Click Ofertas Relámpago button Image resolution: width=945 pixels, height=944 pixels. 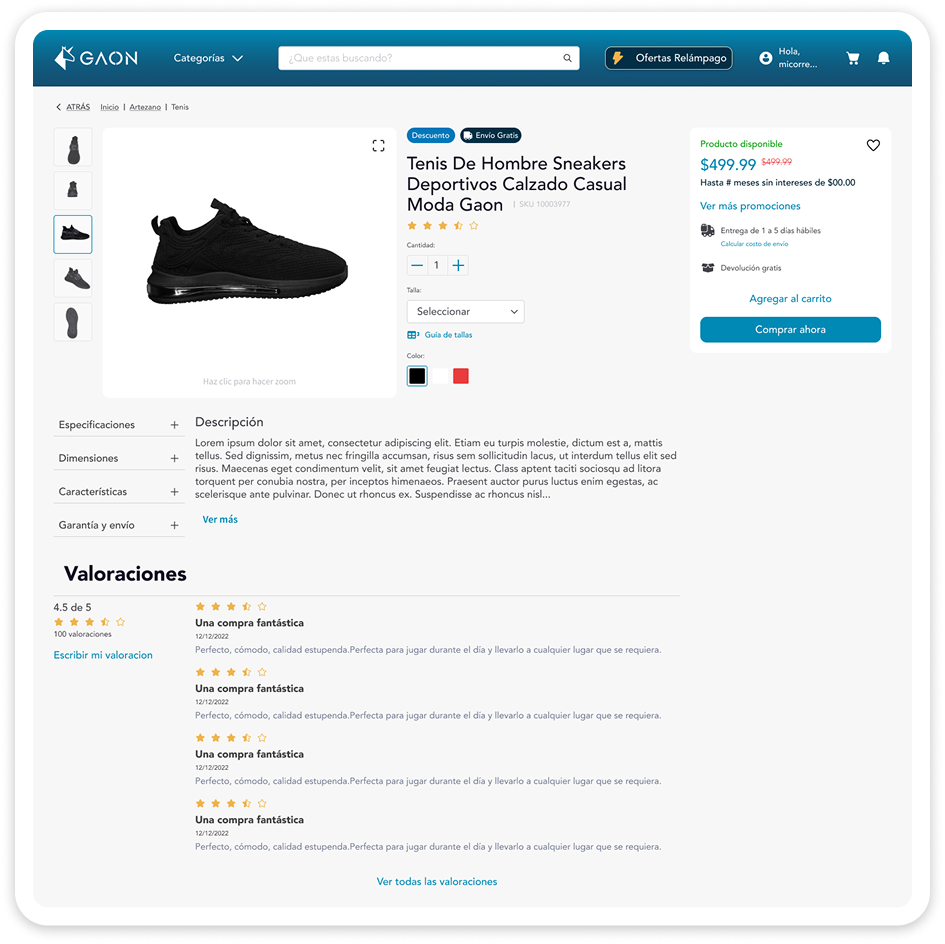668,58
